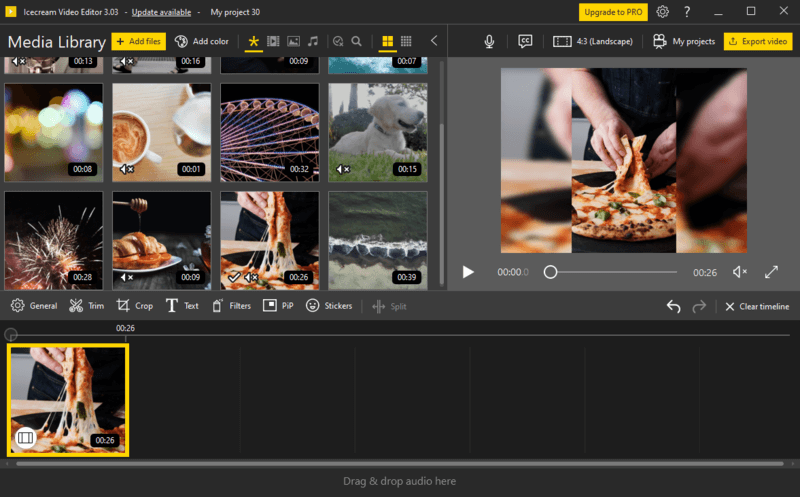Click the Split tool
The width and height of the screenshot is (800, 497).
(x=389, y=306)
